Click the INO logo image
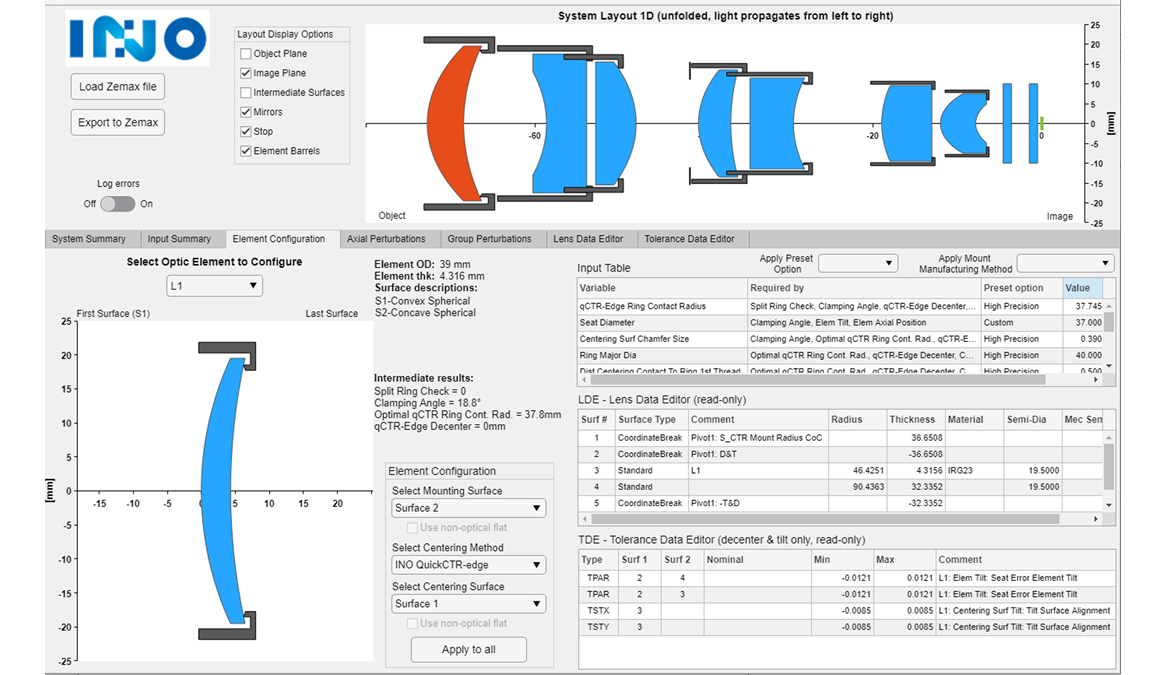The image size is (1165, 675). click(x=137, y=41)
